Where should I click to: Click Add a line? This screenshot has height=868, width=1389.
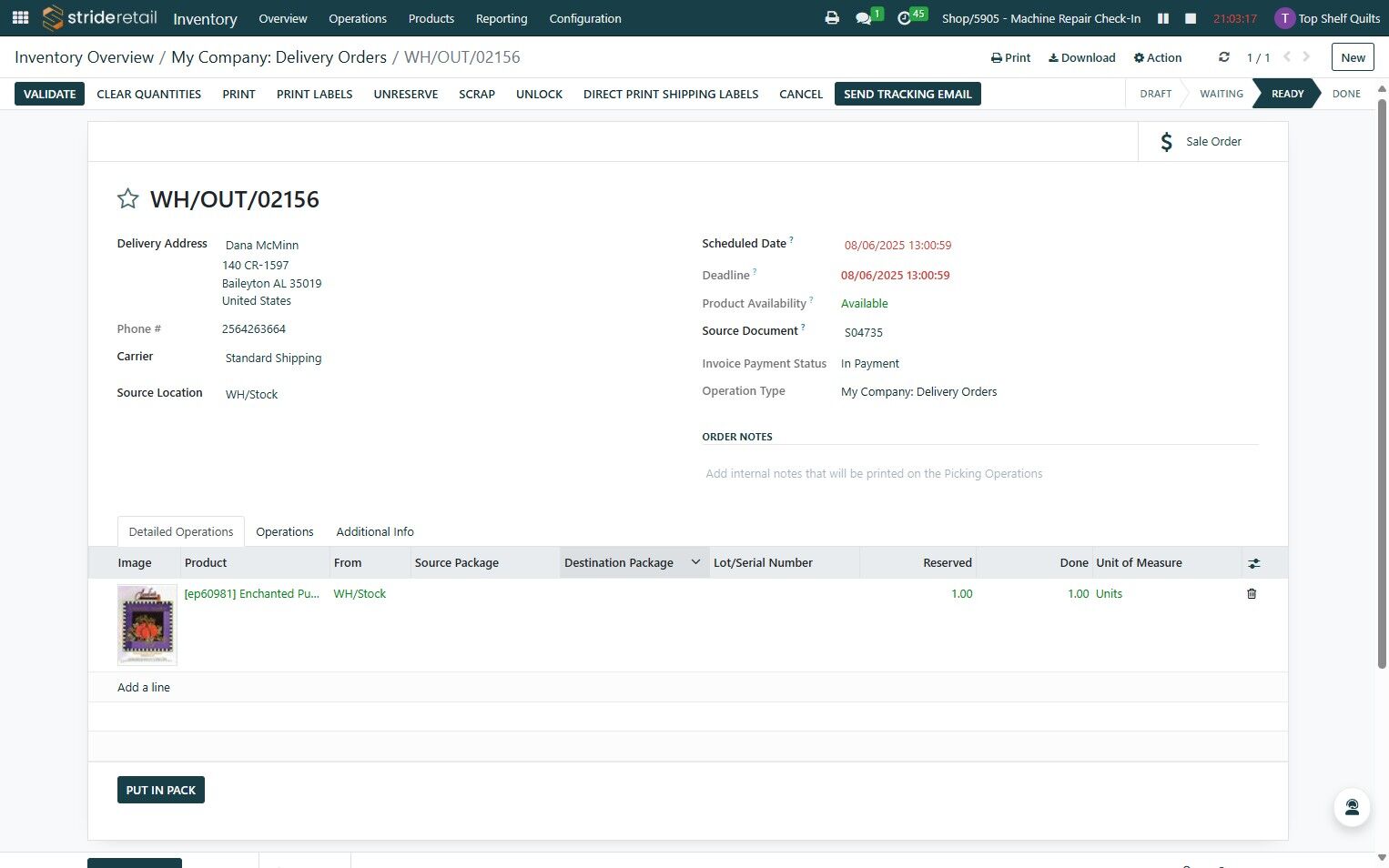144,687
